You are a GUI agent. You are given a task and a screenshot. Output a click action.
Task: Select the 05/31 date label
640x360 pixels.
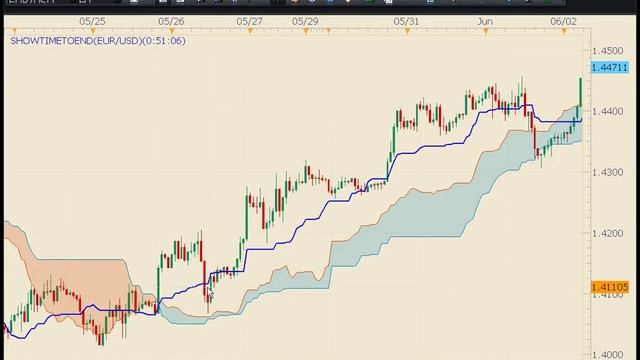coord(406,21)
